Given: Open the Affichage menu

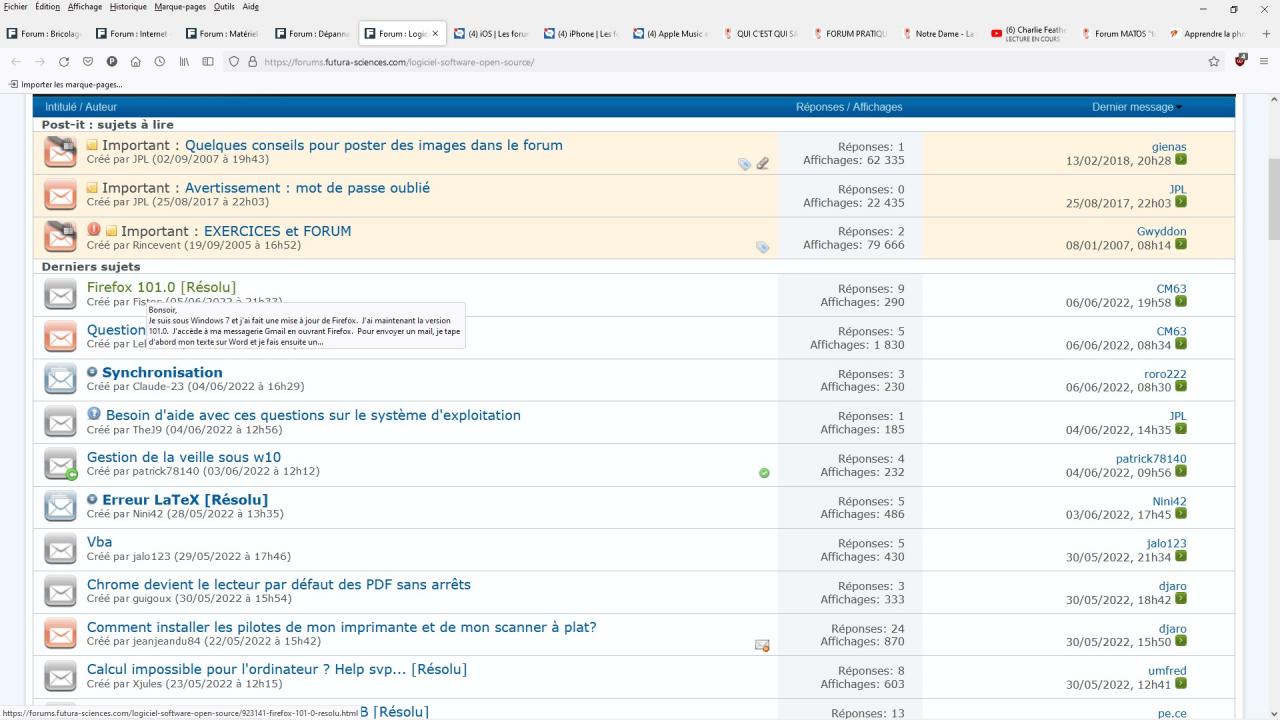Looking at the screenshot, I should [x=85, y=7].
